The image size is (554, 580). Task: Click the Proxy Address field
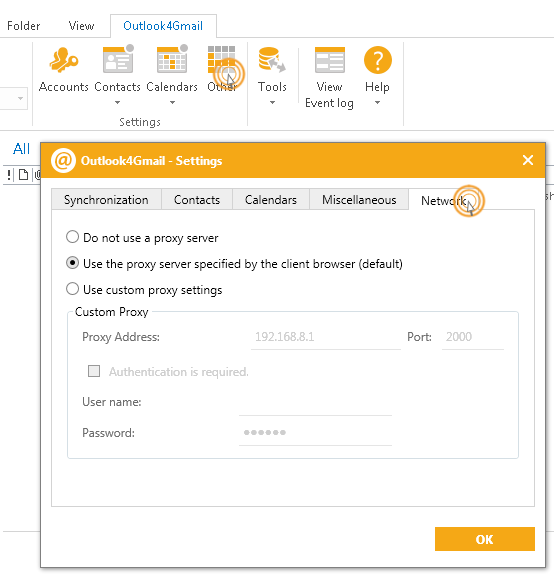tap(325, 337)
